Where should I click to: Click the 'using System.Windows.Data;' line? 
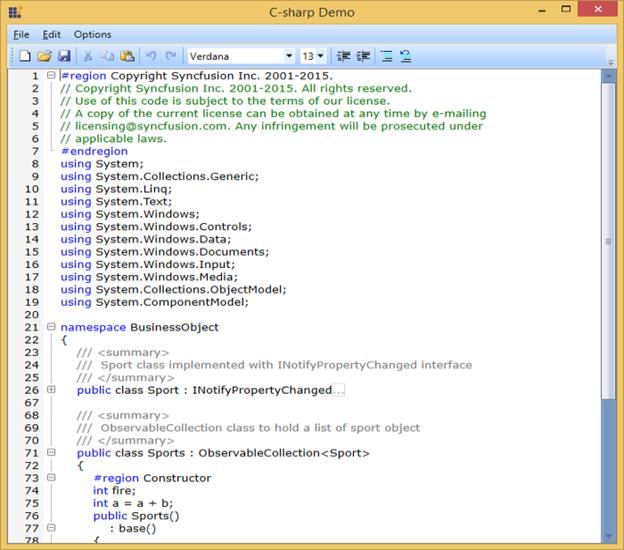pos(146,239)
